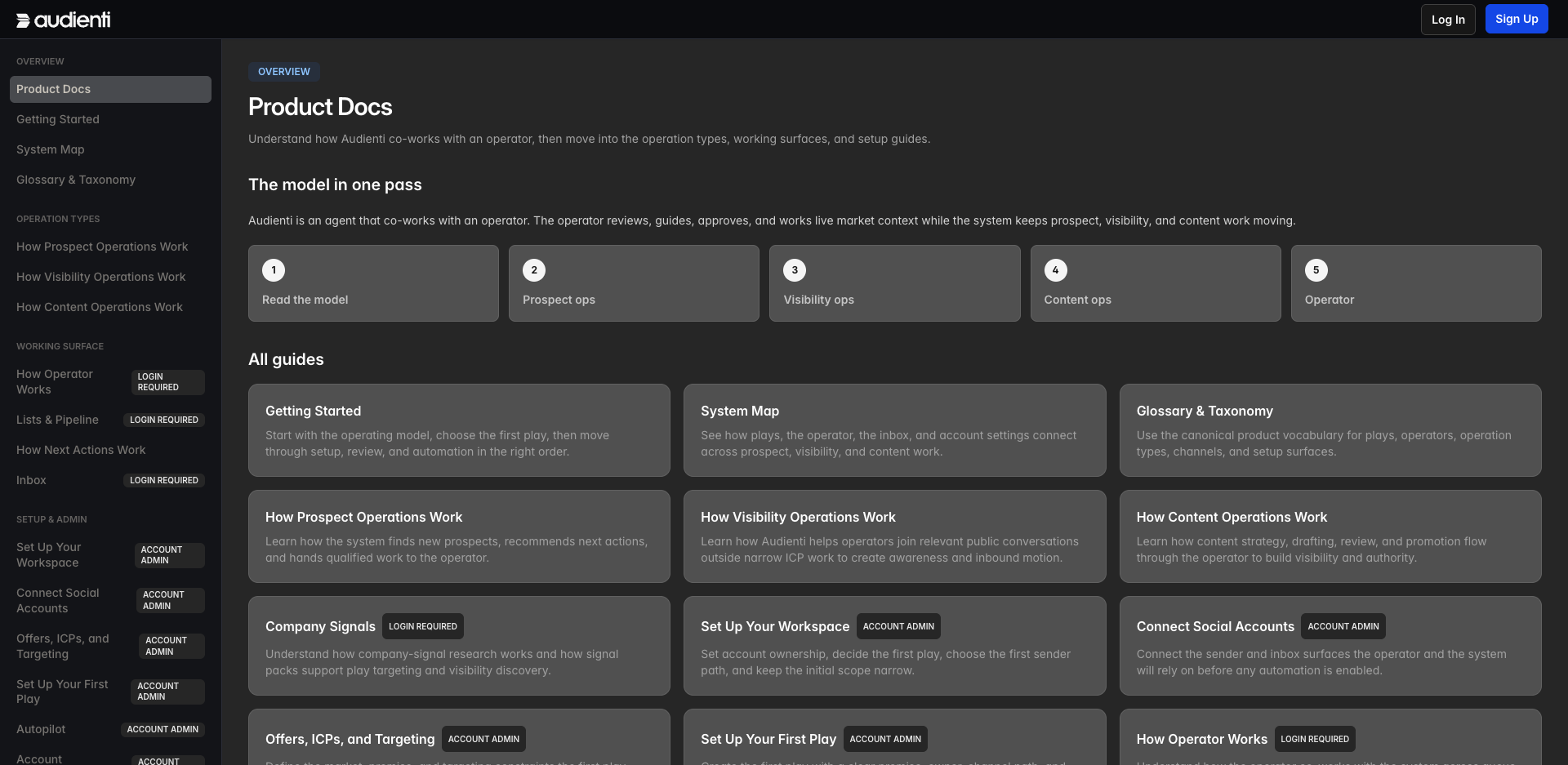Viewport: 1568px width, 765px height.
Task: Open How Prospect Operations Work in sidebar
Action: click(x=110, y=247)
